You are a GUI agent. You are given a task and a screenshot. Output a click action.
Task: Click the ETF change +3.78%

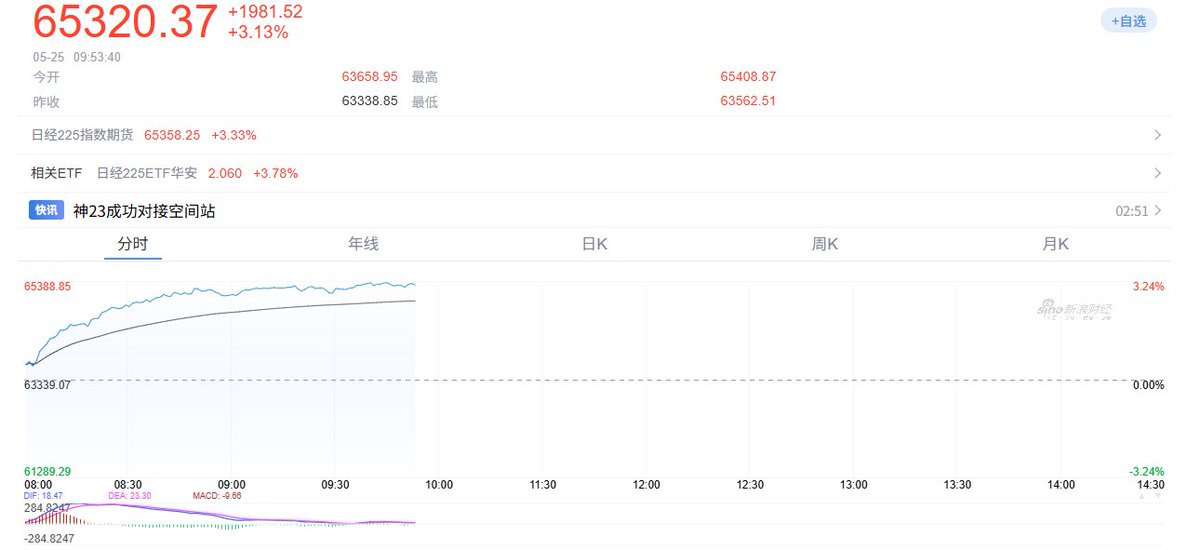[x=275, y=173]
